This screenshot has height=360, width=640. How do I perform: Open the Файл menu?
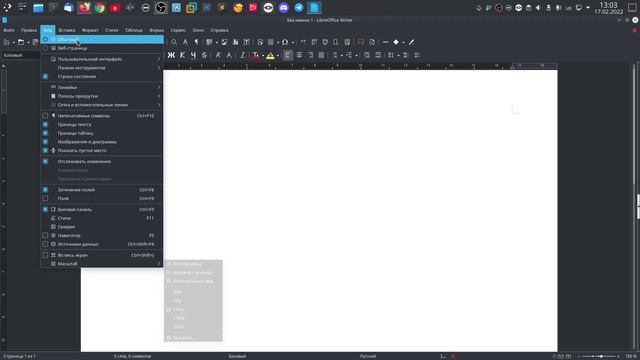click(x=9, y=30)
